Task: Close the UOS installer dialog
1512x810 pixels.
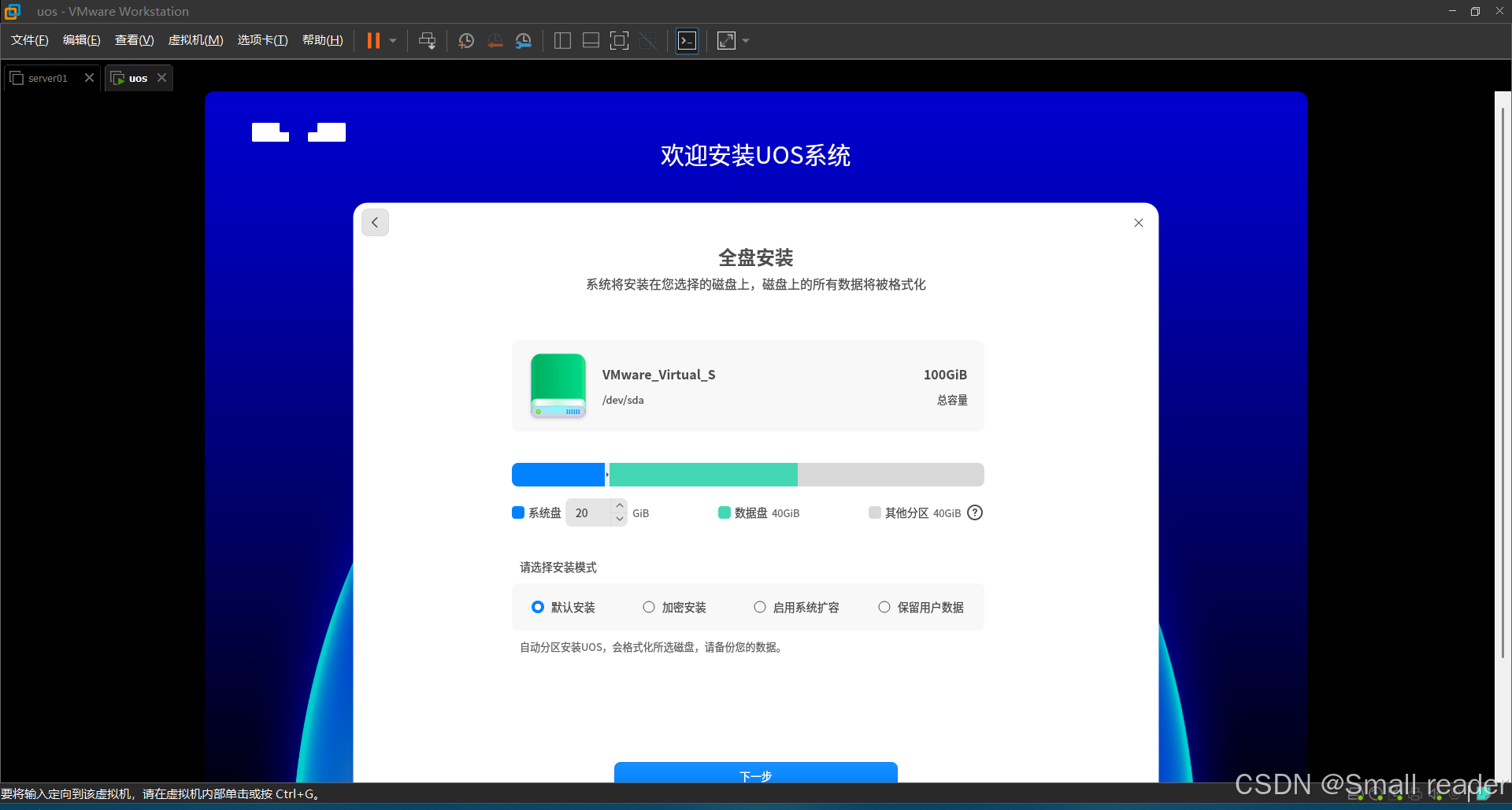Action: (x=1138, y=223)
